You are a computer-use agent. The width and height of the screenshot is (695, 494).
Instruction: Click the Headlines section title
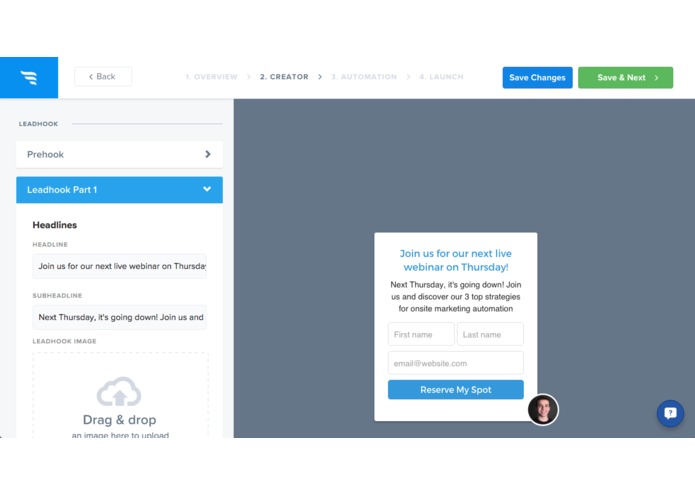[x=55, y=225]
